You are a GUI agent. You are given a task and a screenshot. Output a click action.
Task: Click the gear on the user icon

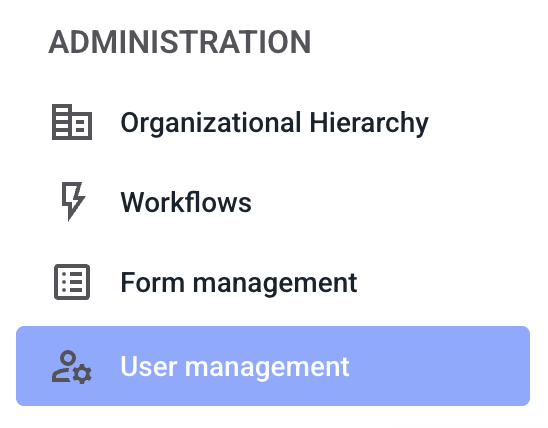click(x=82, y=374)
